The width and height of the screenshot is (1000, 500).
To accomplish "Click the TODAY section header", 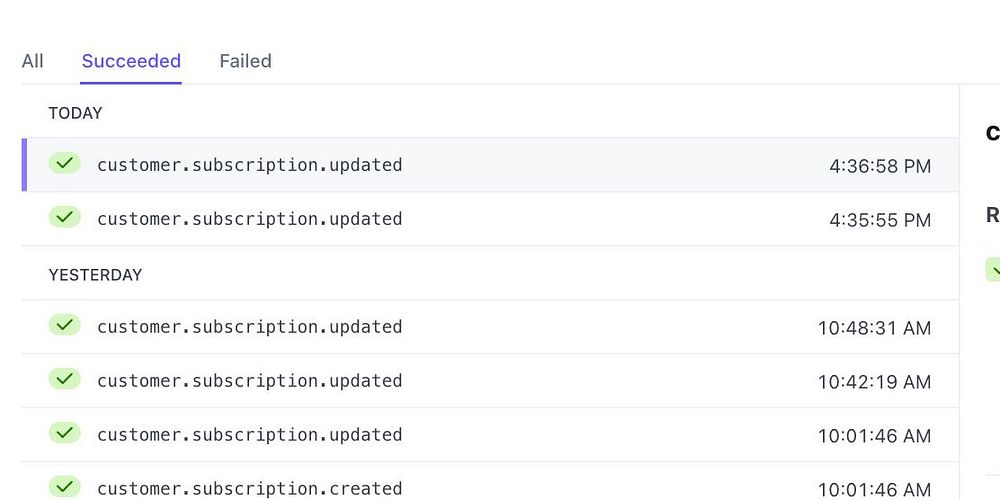I will [75, 113].
